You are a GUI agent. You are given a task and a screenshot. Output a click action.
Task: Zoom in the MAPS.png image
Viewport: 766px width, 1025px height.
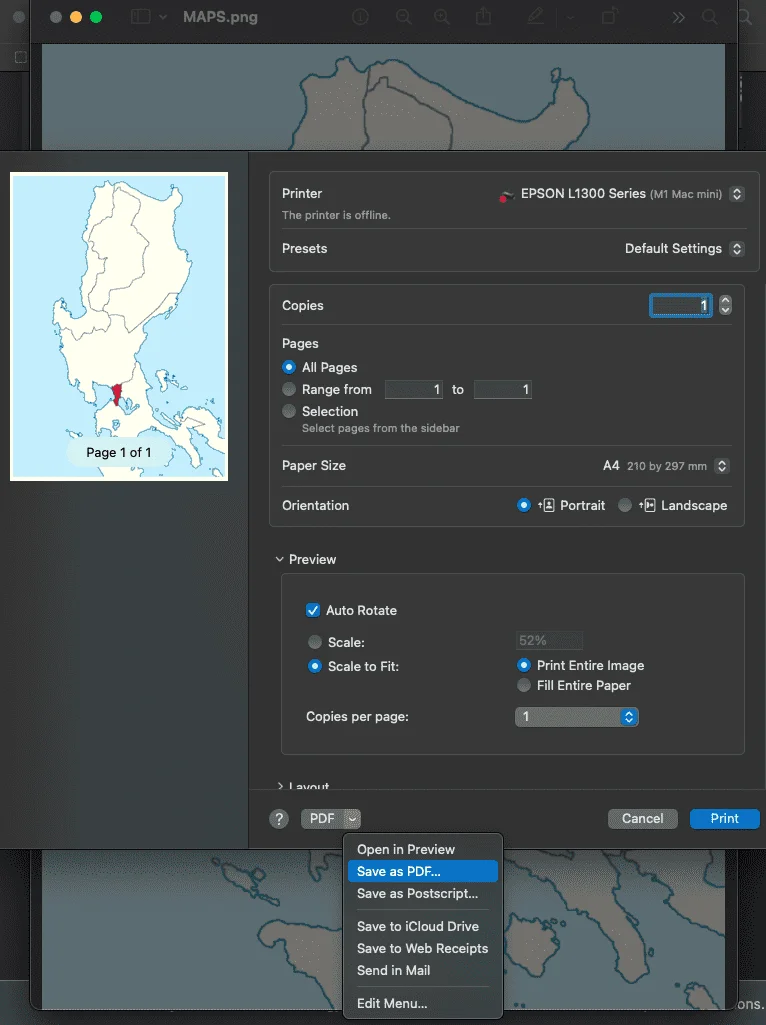[x=442, y=17]
